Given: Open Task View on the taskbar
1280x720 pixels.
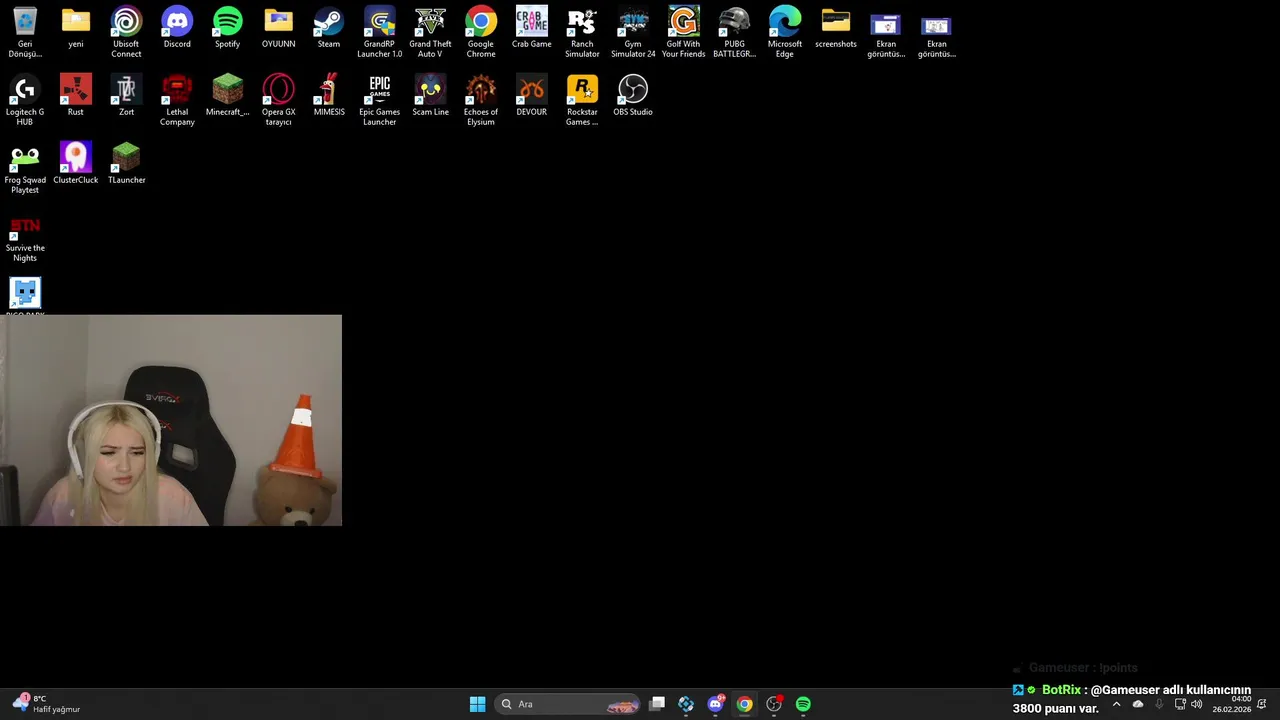Looking at the screenshot, I should pyautogui.click(x=657, y=704).
